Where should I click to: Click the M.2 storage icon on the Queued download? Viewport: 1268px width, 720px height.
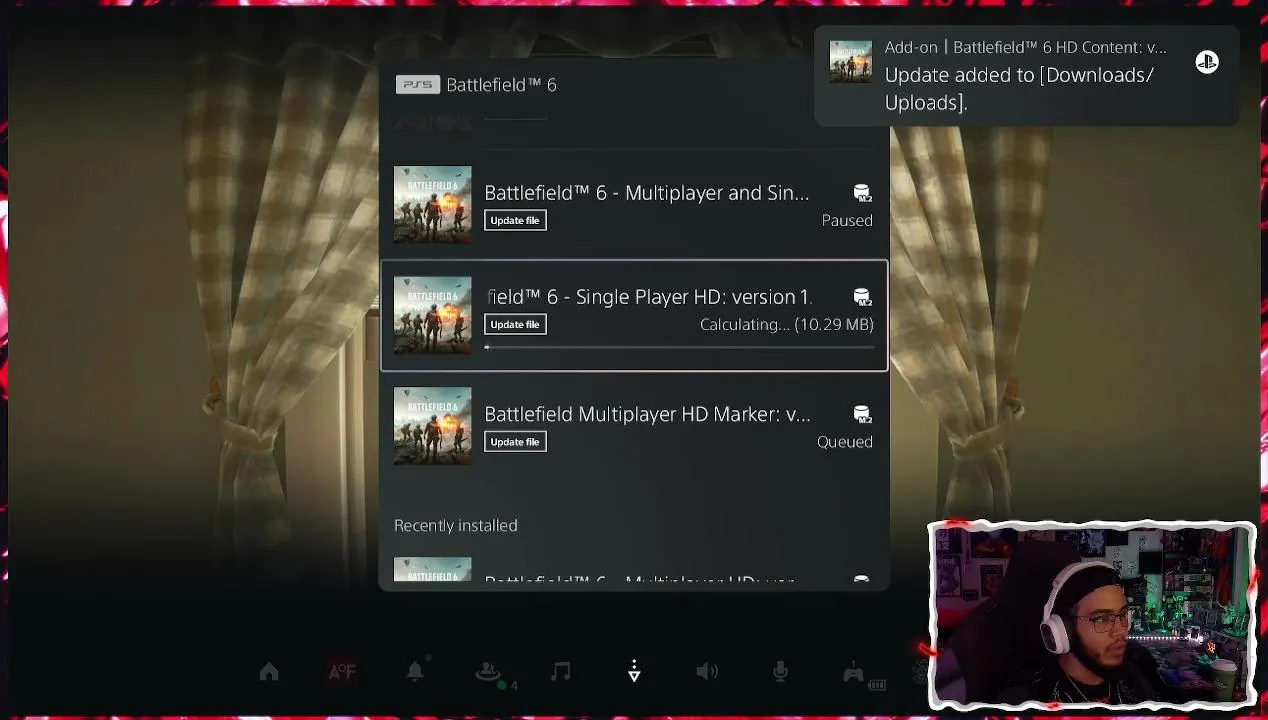(862, 414)
